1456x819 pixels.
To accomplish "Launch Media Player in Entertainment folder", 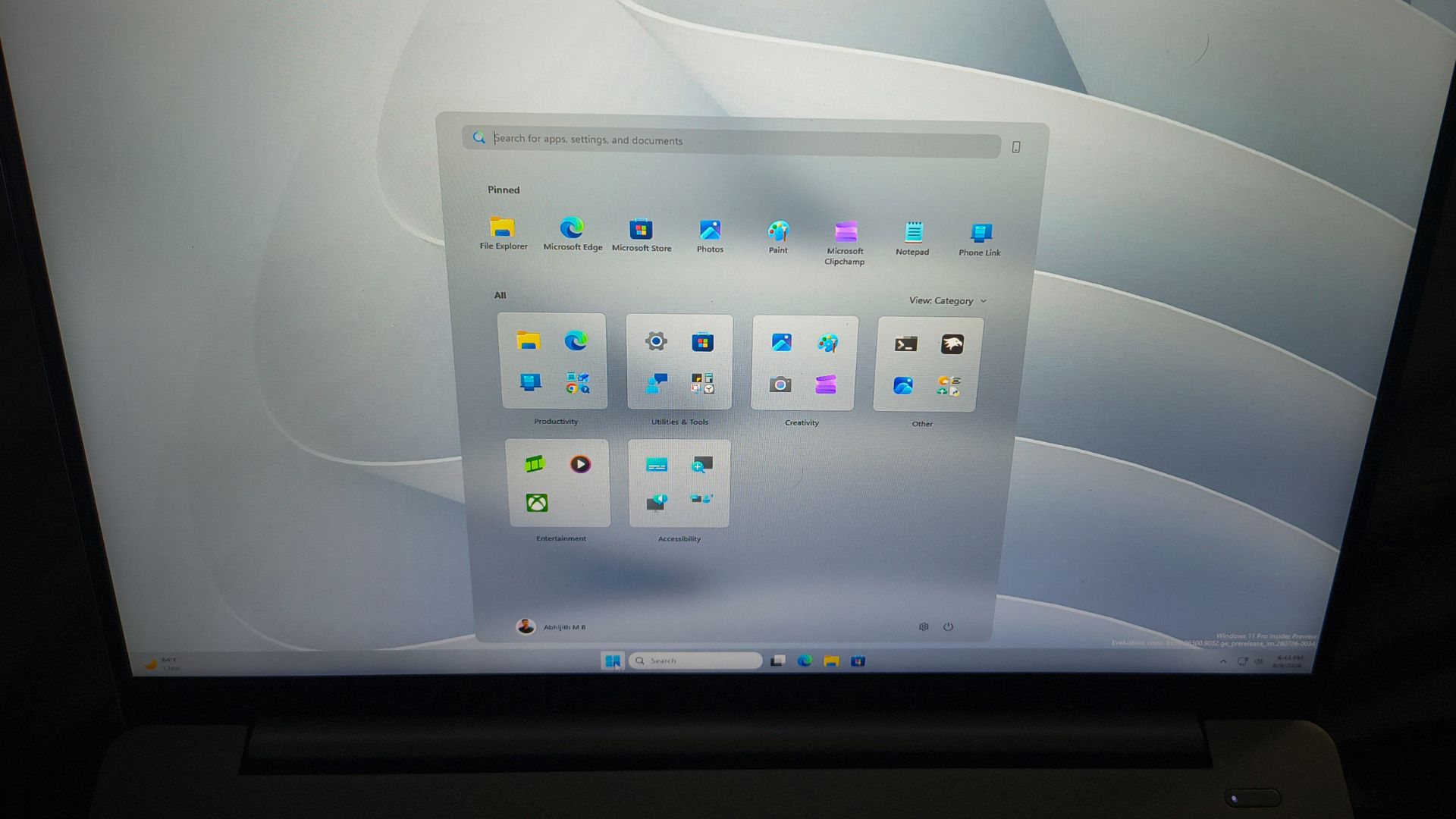I will click(580, 464).
